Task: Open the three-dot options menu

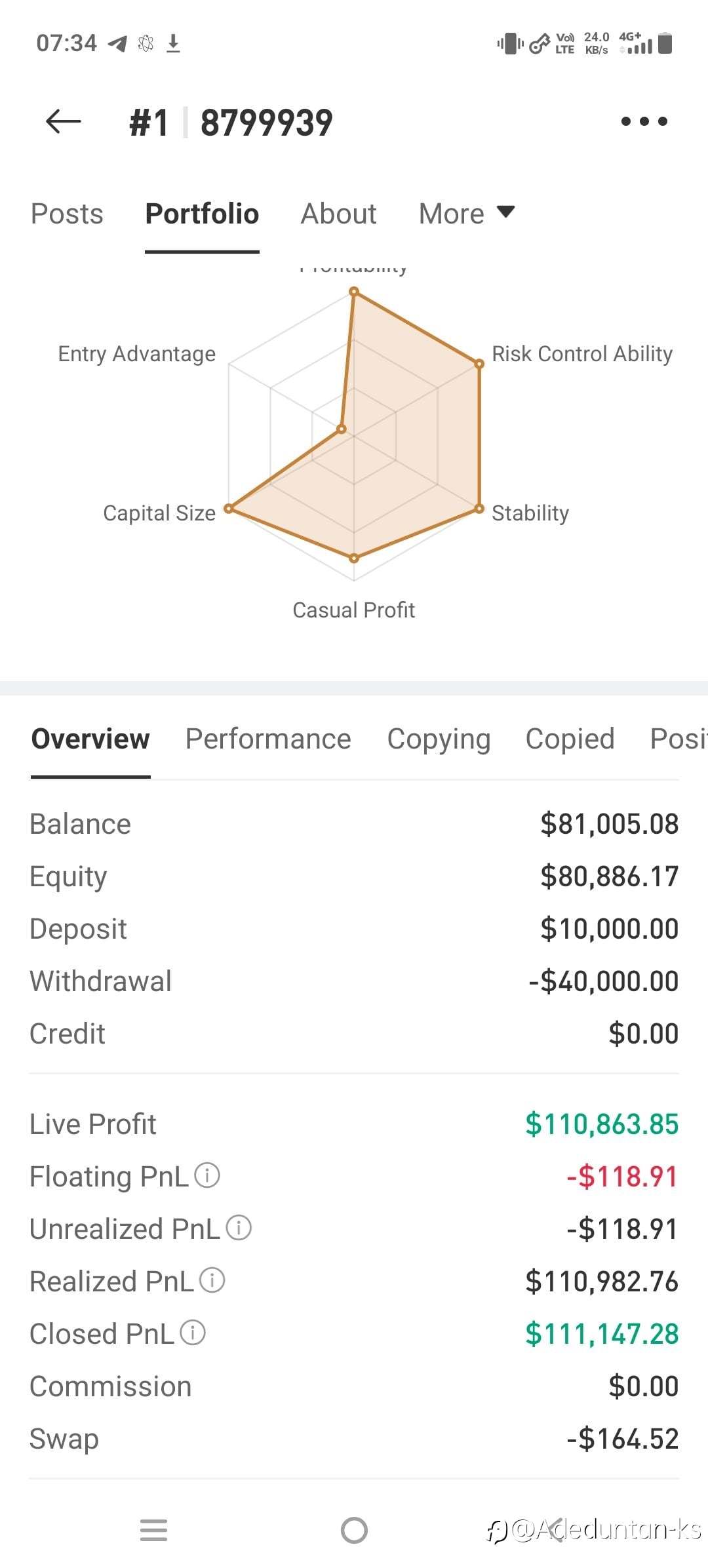Action: (644, 121)
